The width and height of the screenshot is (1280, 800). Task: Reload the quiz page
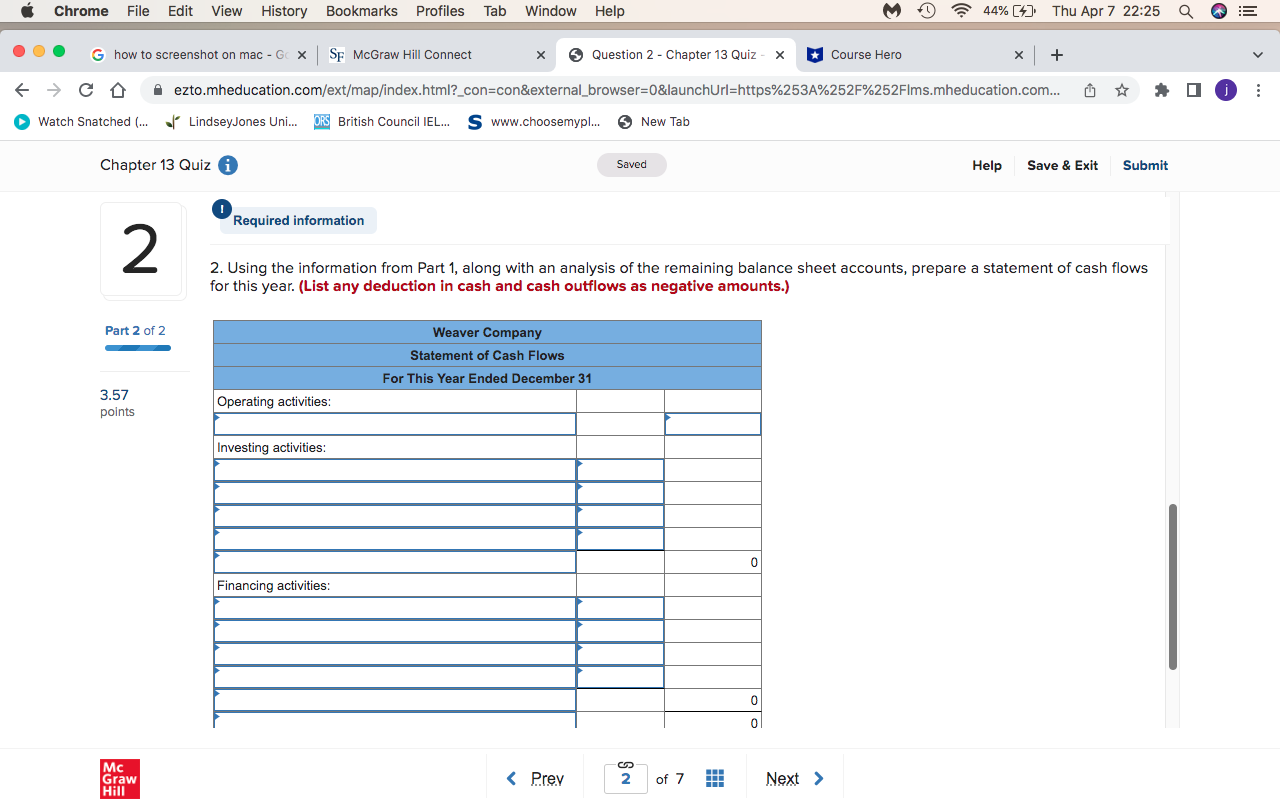coord(85,89)
